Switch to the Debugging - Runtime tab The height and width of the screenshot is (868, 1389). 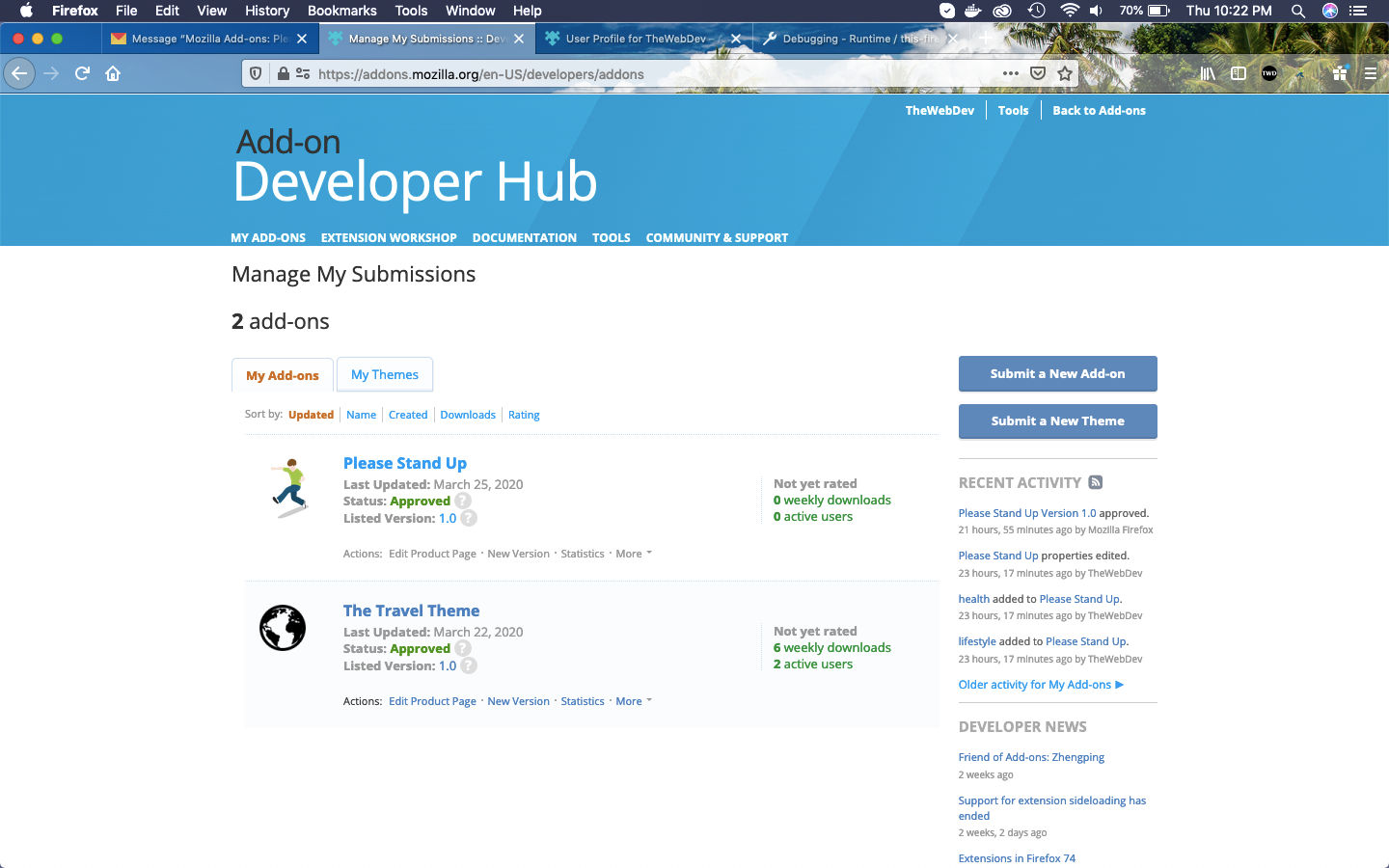coord(858,39)
